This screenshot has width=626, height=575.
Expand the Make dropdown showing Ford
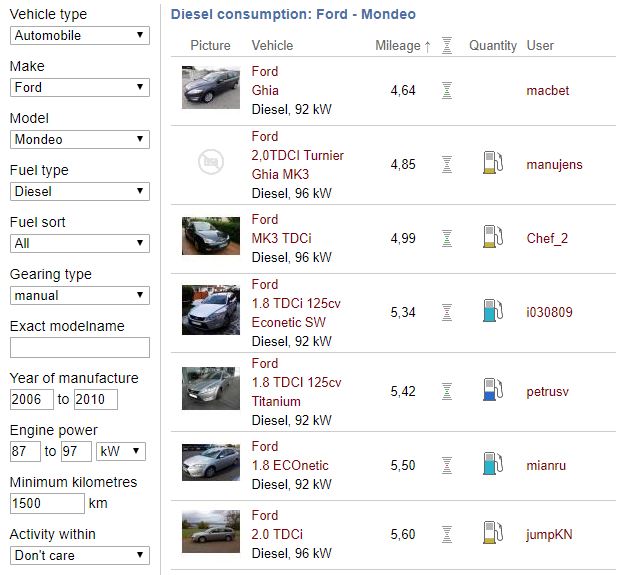click(x=80, y=87)
